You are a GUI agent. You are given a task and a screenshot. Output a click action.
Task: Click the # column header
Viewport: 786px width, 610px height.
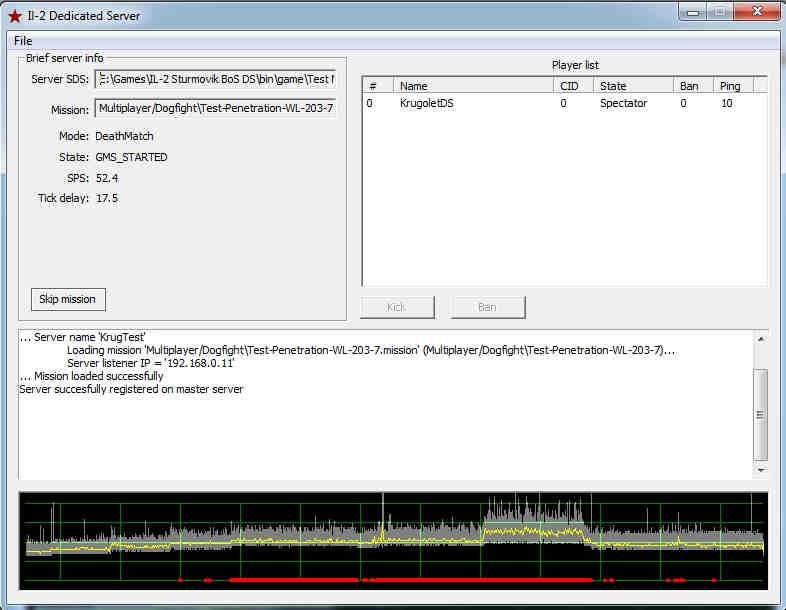tap(378, 86)
